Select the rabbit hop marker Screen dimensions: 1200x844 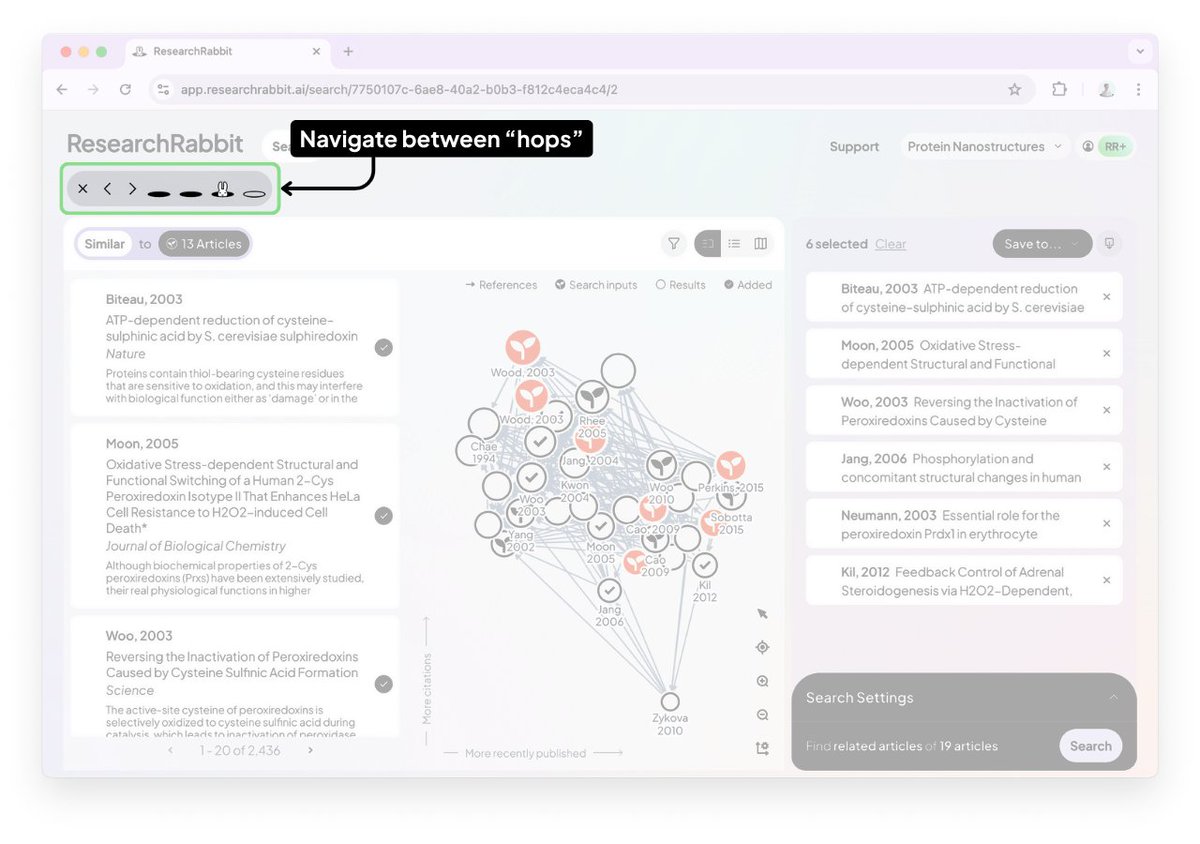[222, 188]
